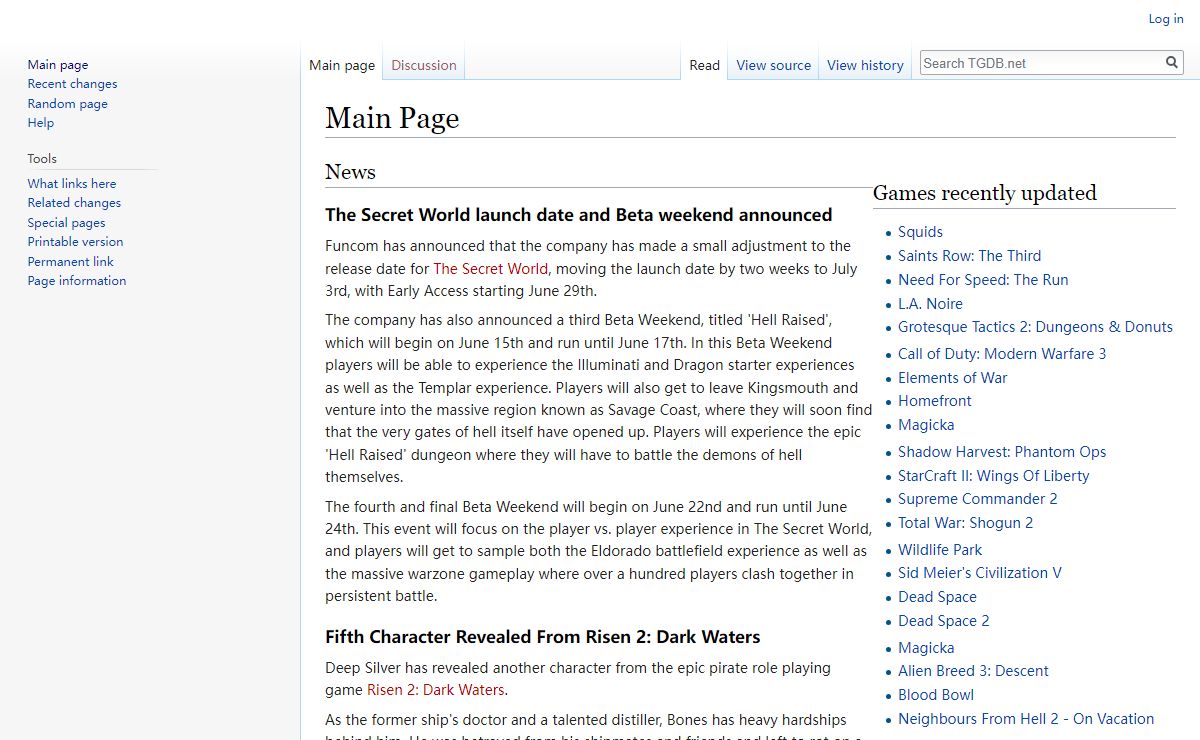This screenshot has height=740, width=1200.
Task: Open Supreme Commander 2 page
Action: tap(977, 499)
